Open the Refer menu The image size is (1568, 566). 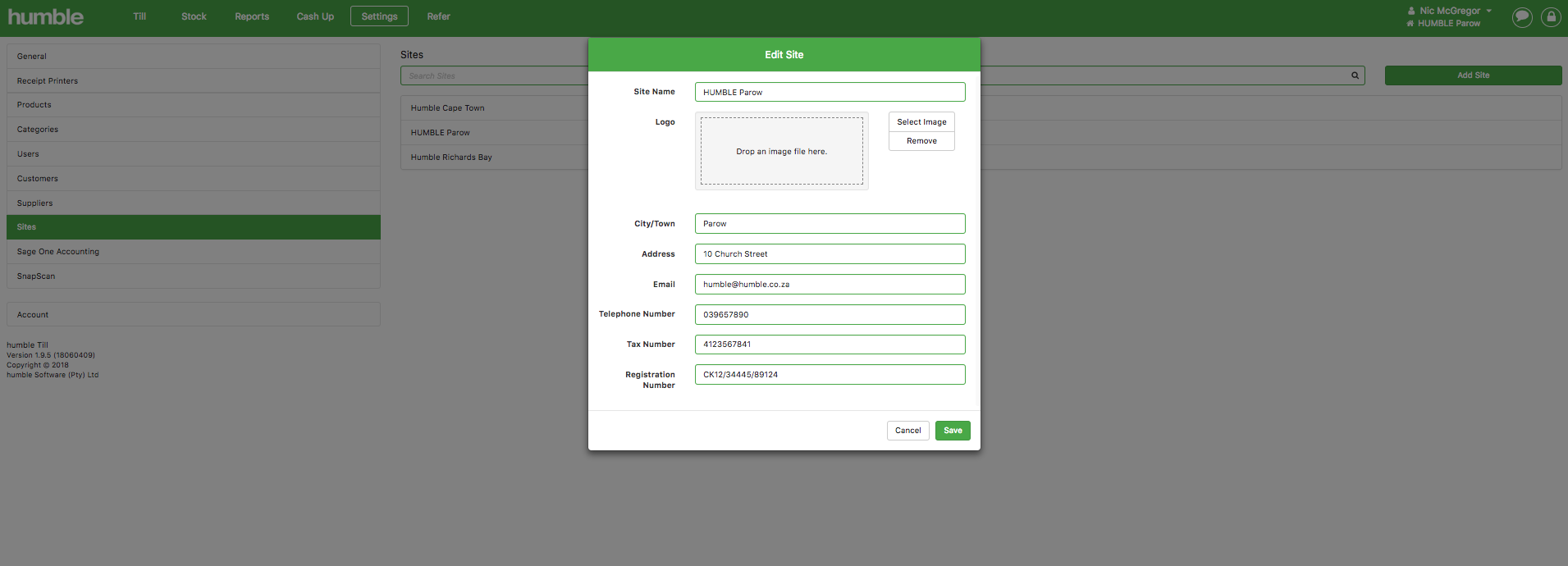point(438,16)
